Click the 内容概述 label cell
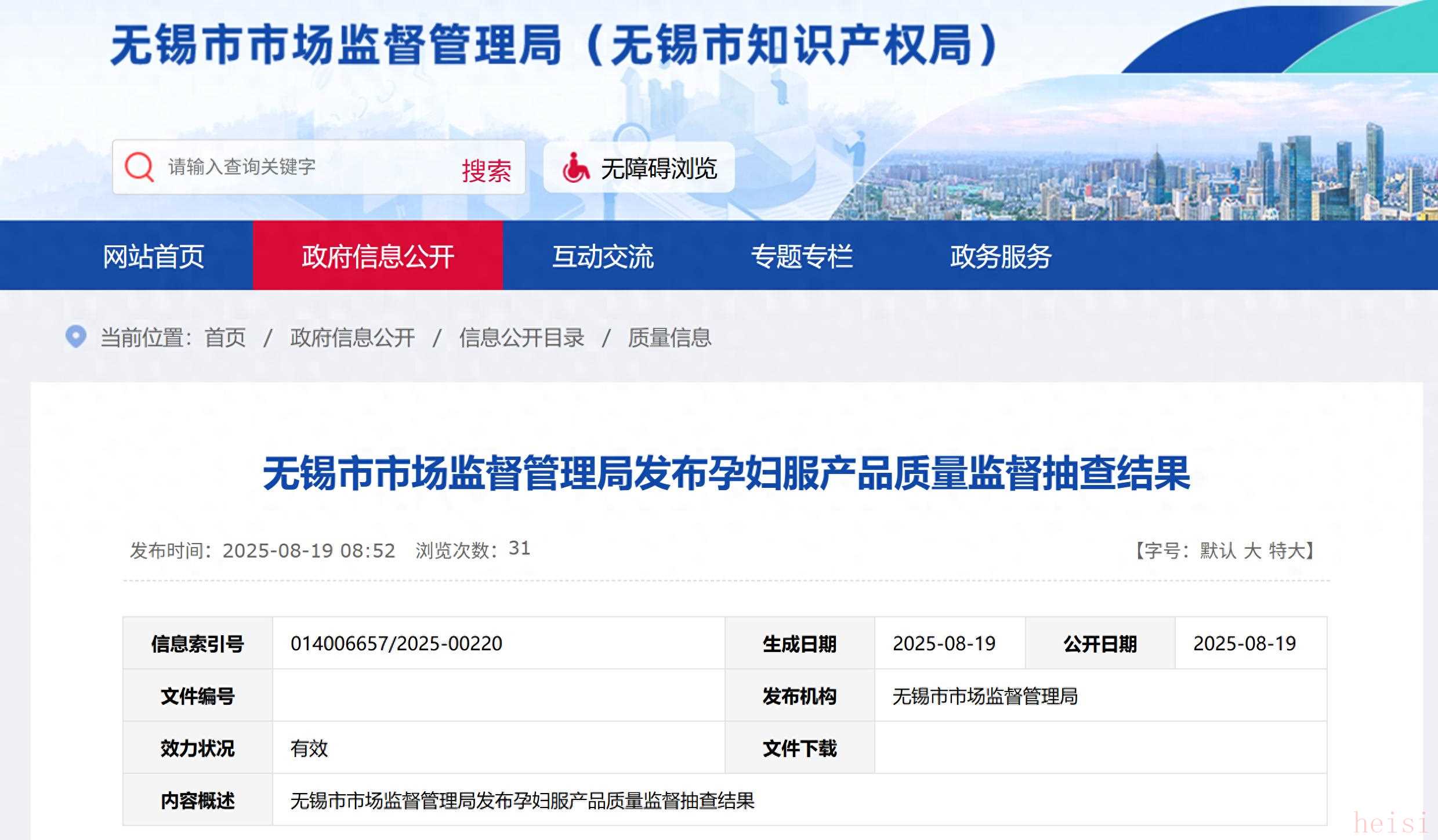 pyautogui.click(x=198, y=800)
